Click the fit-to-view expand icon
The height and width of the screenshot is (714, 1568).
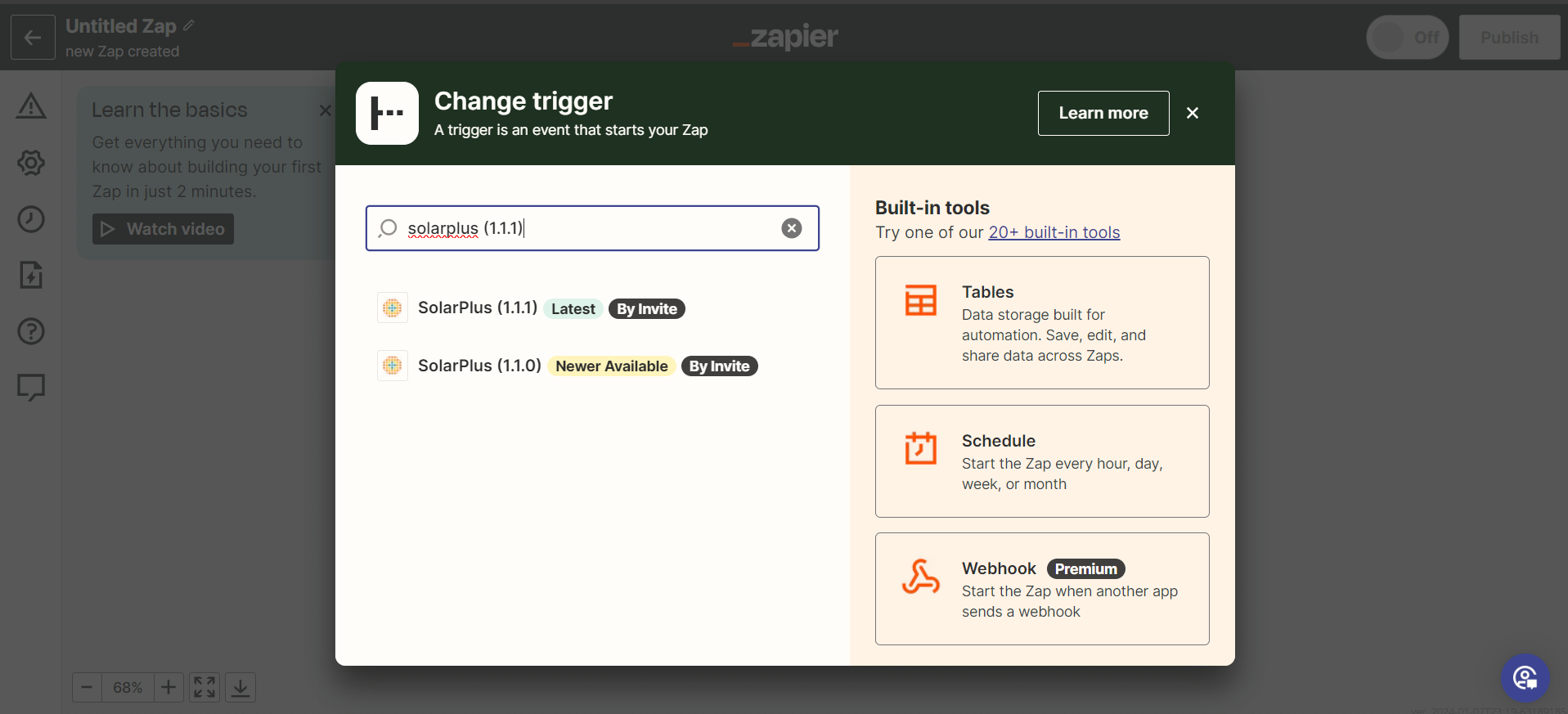pyautogui.click(x=204, y=687)
